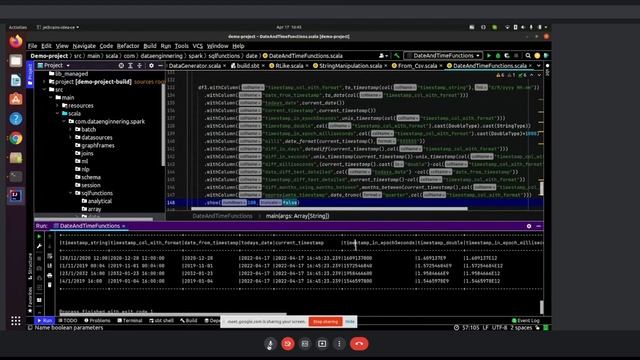
Task: Click Select Opened File target icon
Action: [x=121, y=65]
